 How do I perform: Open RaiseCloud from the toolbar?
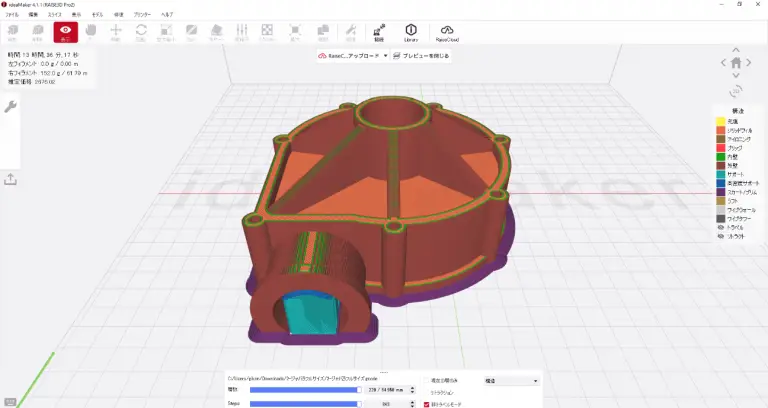[447, 33]
